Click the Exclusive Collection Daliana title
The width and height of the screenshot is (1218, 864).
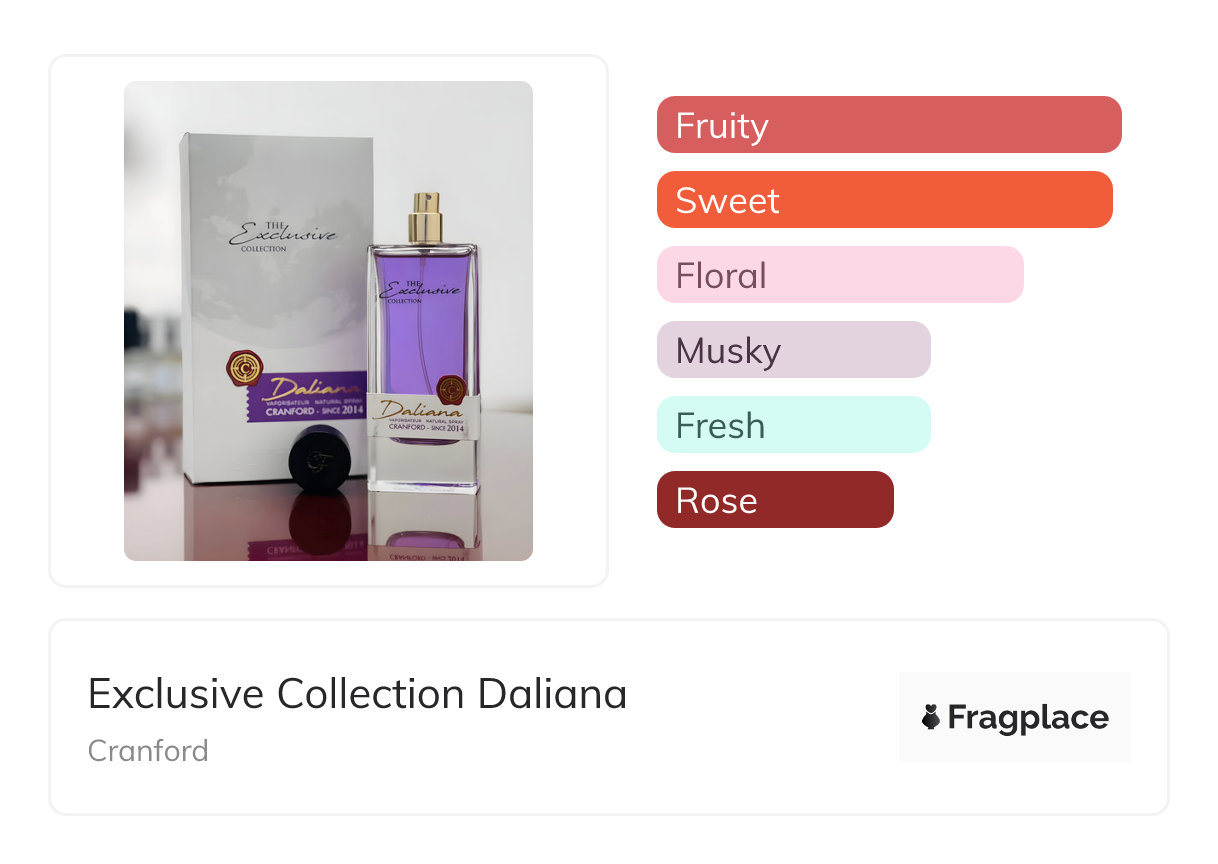(357, 694)
